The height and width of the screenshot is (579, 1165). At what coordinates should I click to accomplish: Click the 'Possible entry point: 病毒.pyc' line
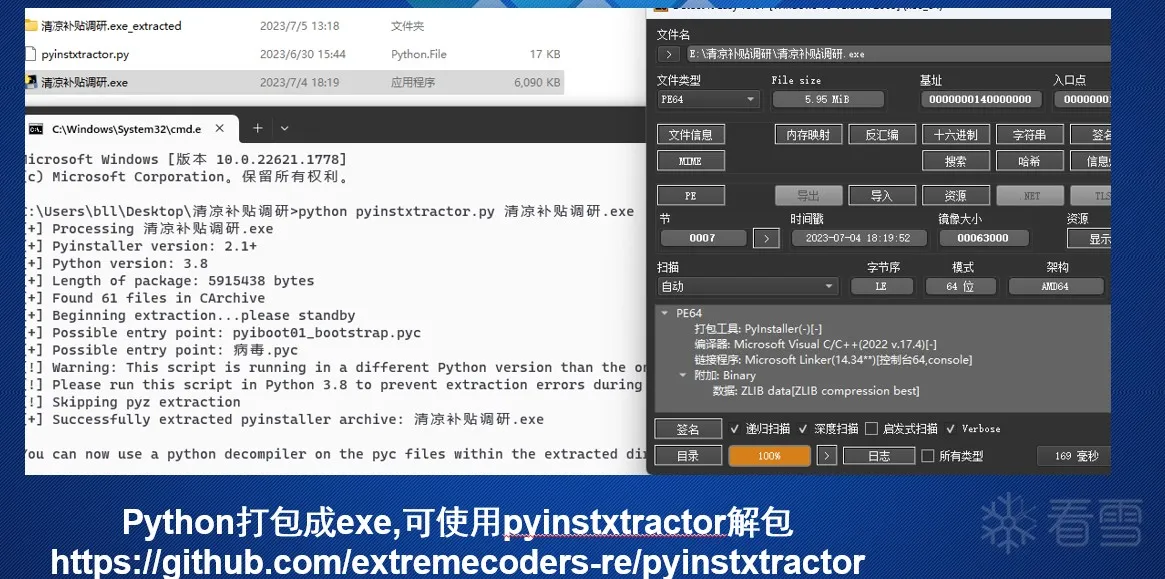[x=161, y=350]
